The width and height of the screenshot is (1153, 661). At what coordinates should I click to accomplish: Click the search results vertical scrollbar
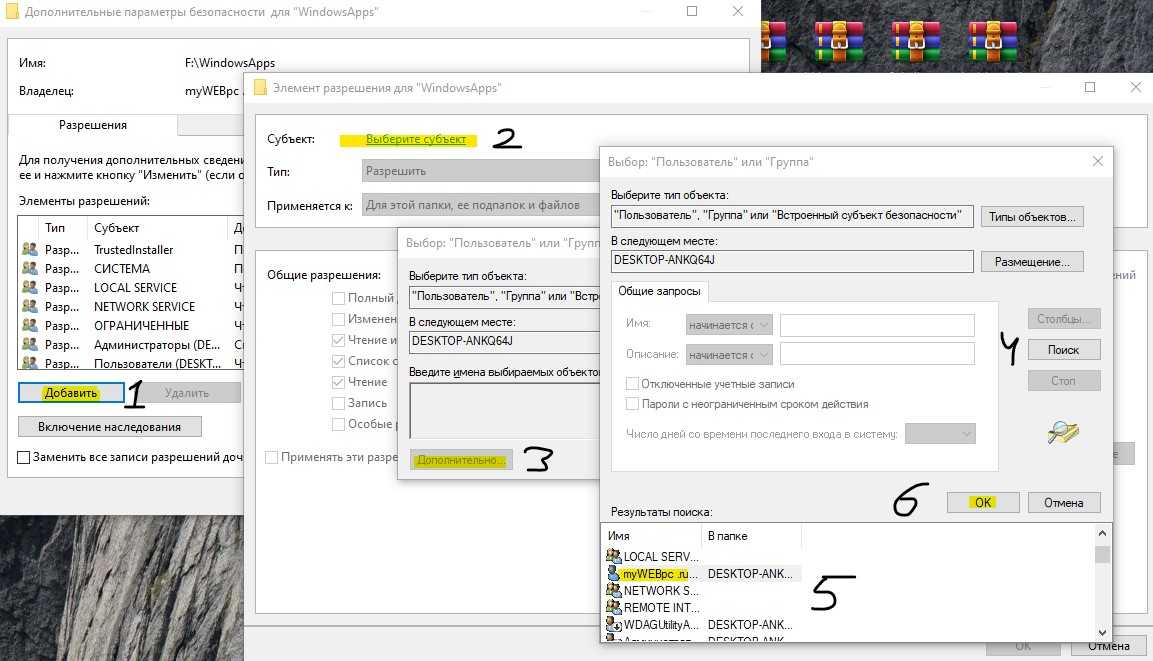tap(1102, 592)
